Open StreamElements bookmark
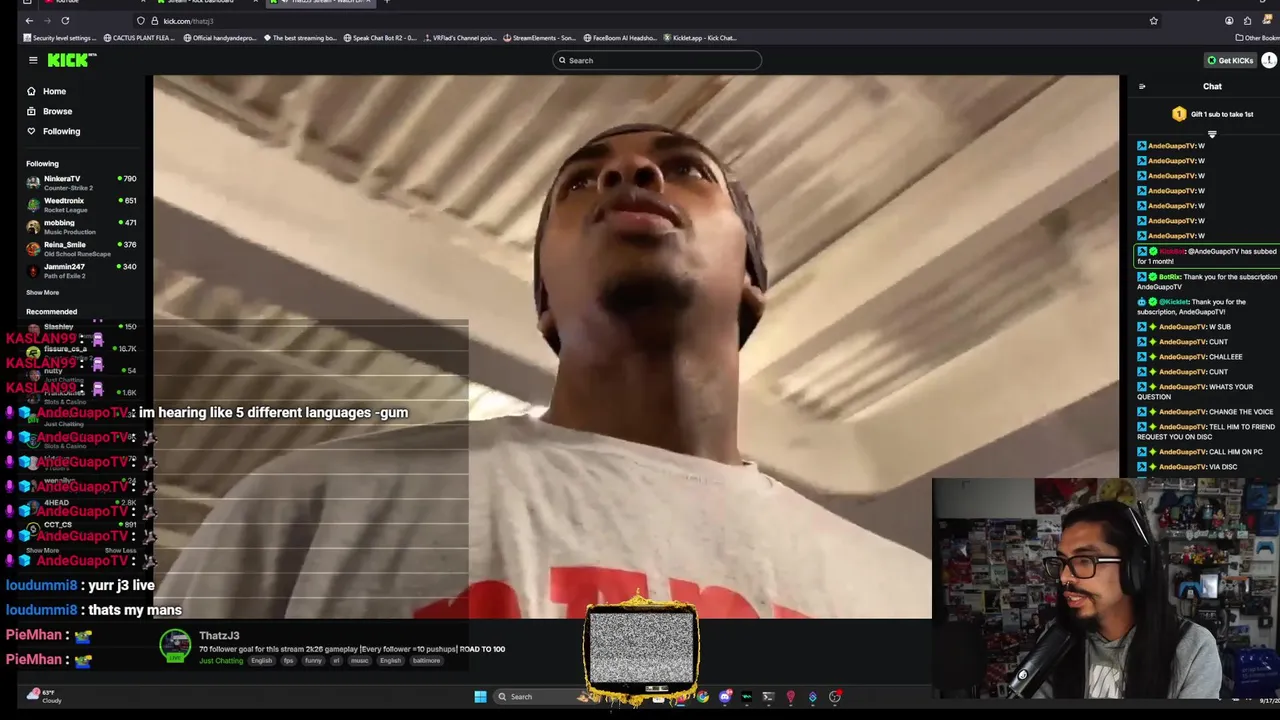 (x=540, y=38)
